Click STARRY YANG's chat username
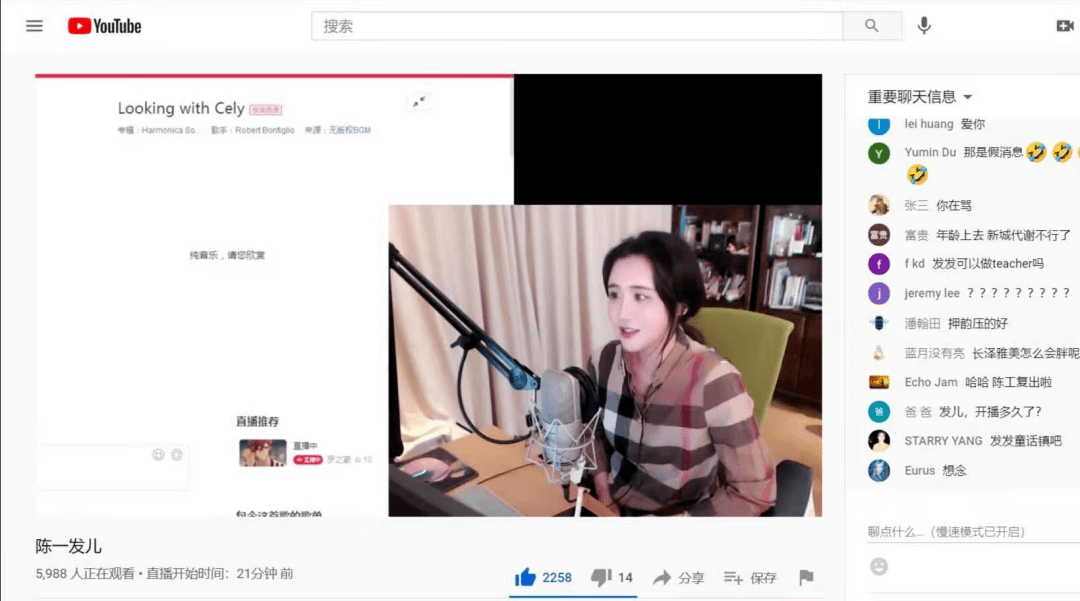This screenshot has width=1080, height=601. [943, 441]
